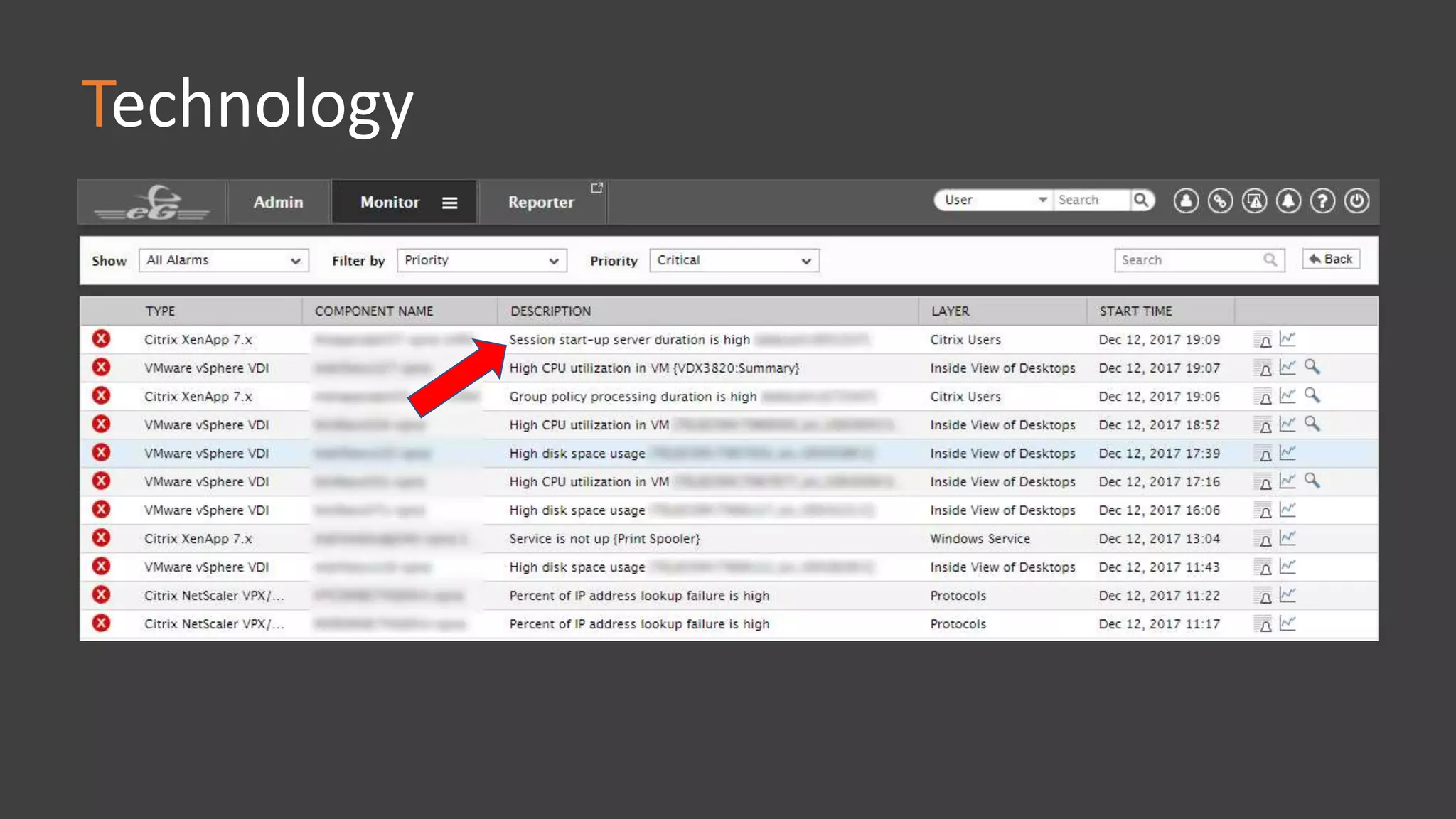This screenshot has height=819, width=1456.
Task: Click the Back button
Action: pos(1331,259)
